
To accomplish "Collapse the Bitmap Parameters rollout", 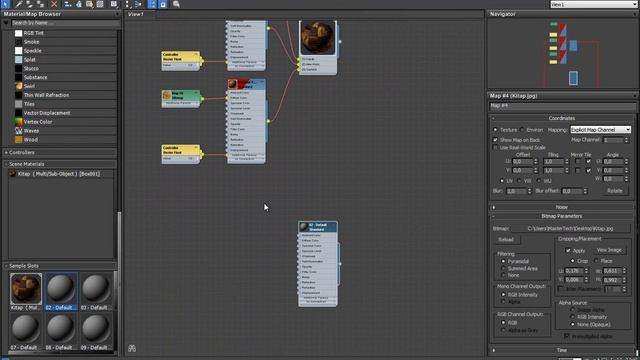I will (562, 216).
